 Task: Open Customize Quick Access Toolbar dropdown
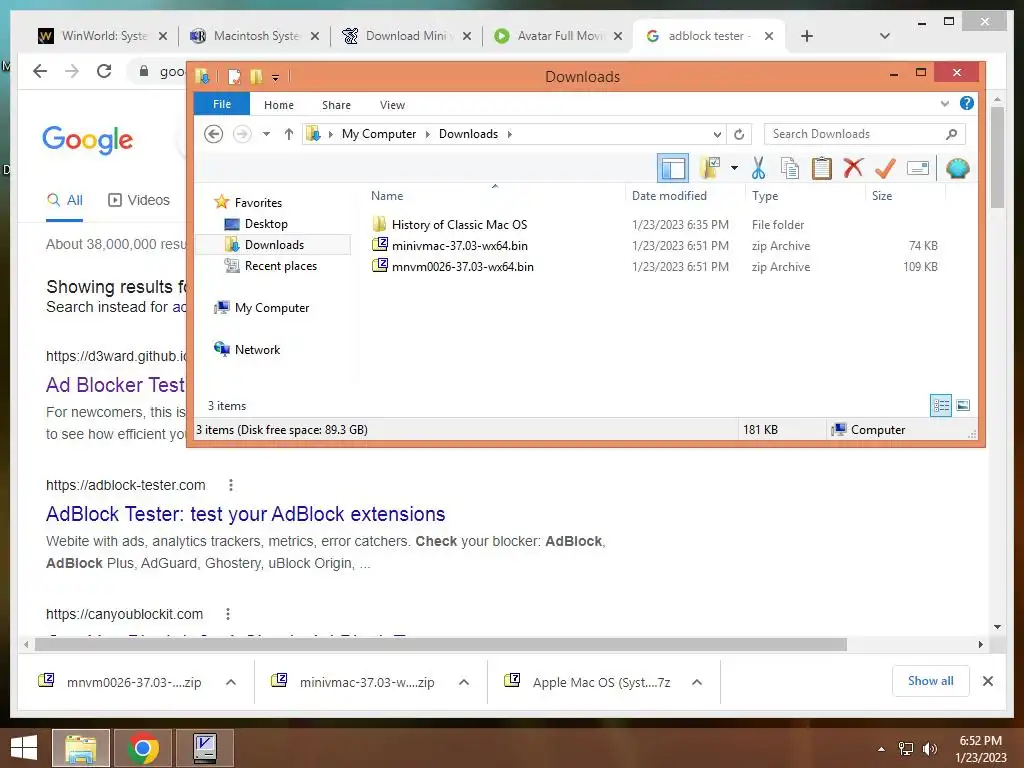(276, 78)
